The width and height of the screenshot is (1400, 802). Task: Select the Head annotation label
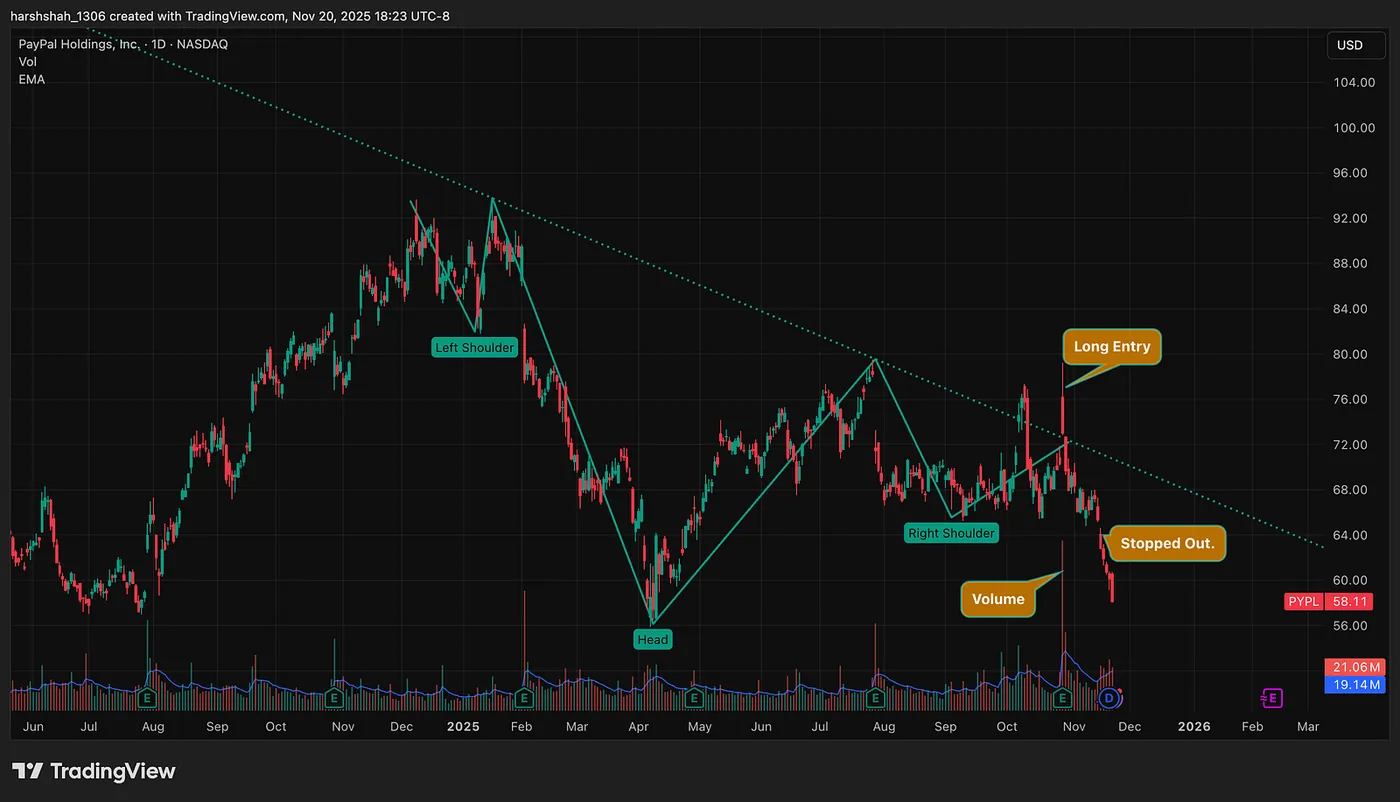click(653, 639)
